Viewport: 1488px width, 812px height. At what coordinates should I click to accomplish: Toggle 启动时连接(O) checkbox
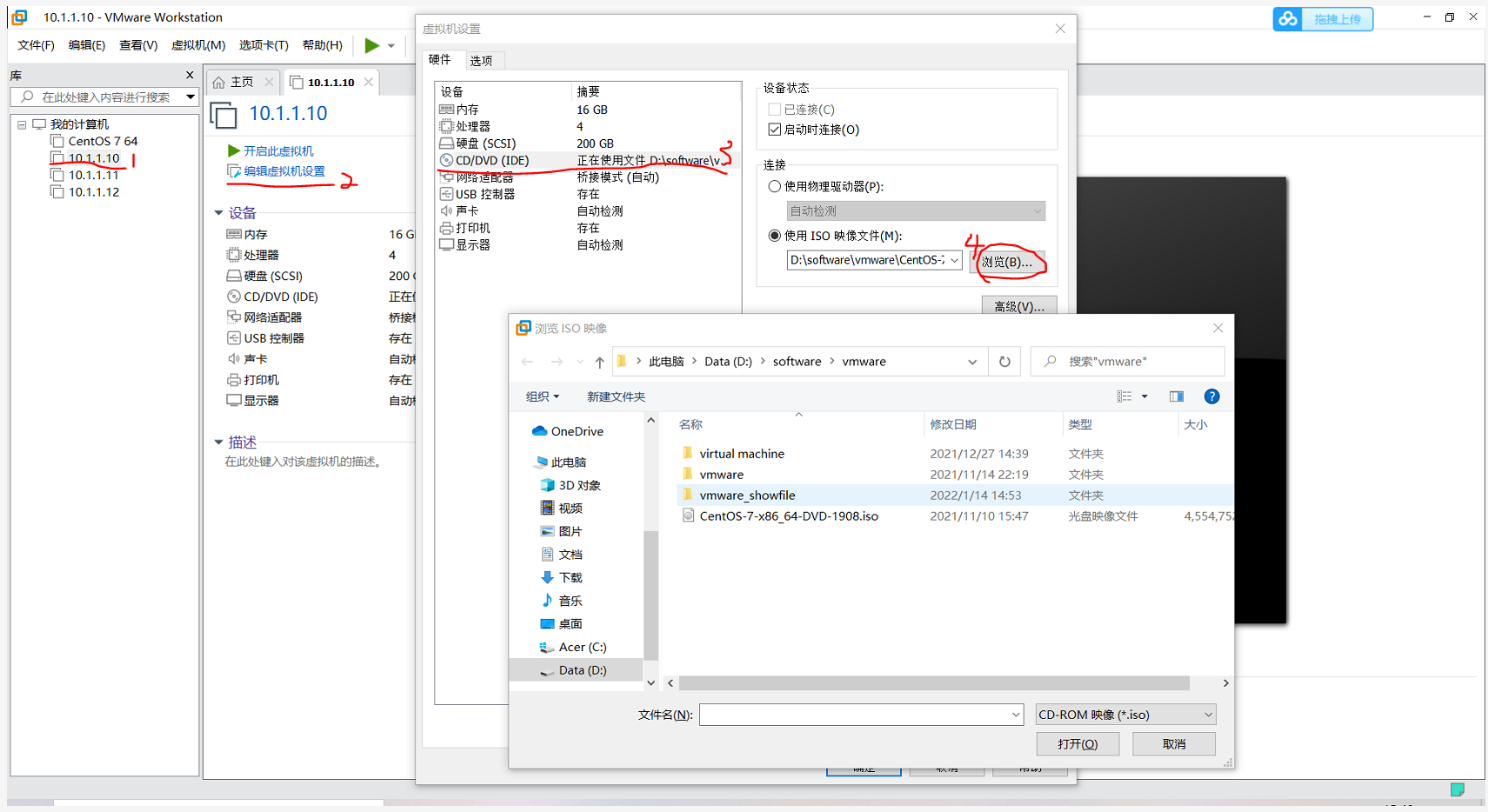click(x=775, y=130)
